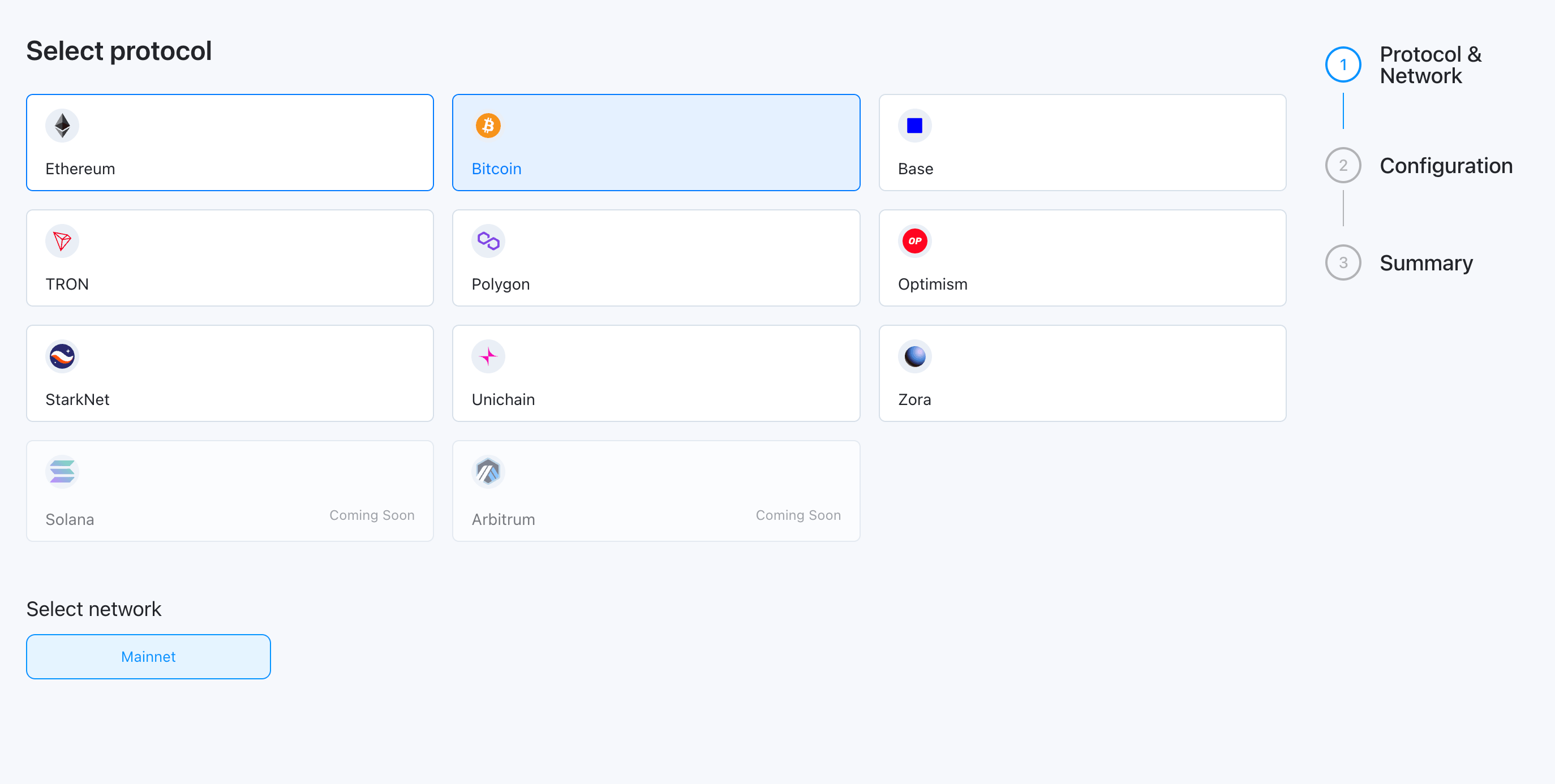Click the Zora sphere icon
Image resolution: width=1555 pixels, height=784 pixels.
point(914,356)
